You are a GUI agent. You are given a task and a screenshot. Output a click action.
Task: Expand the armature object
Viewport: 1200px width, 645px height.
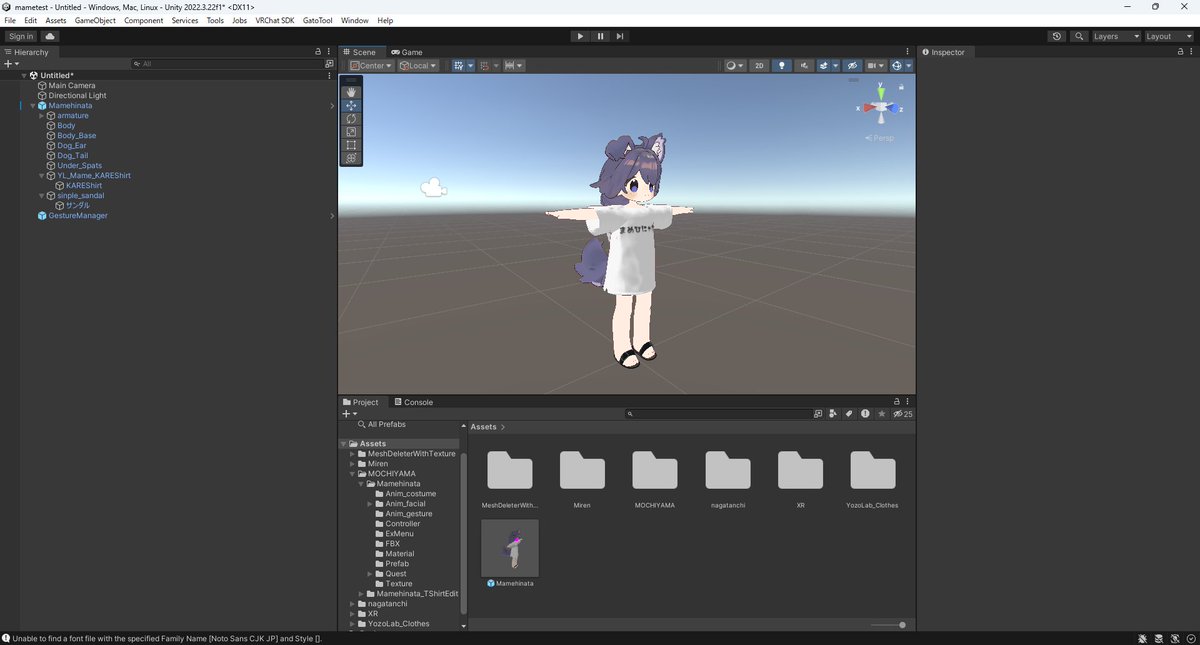(42, 115)
